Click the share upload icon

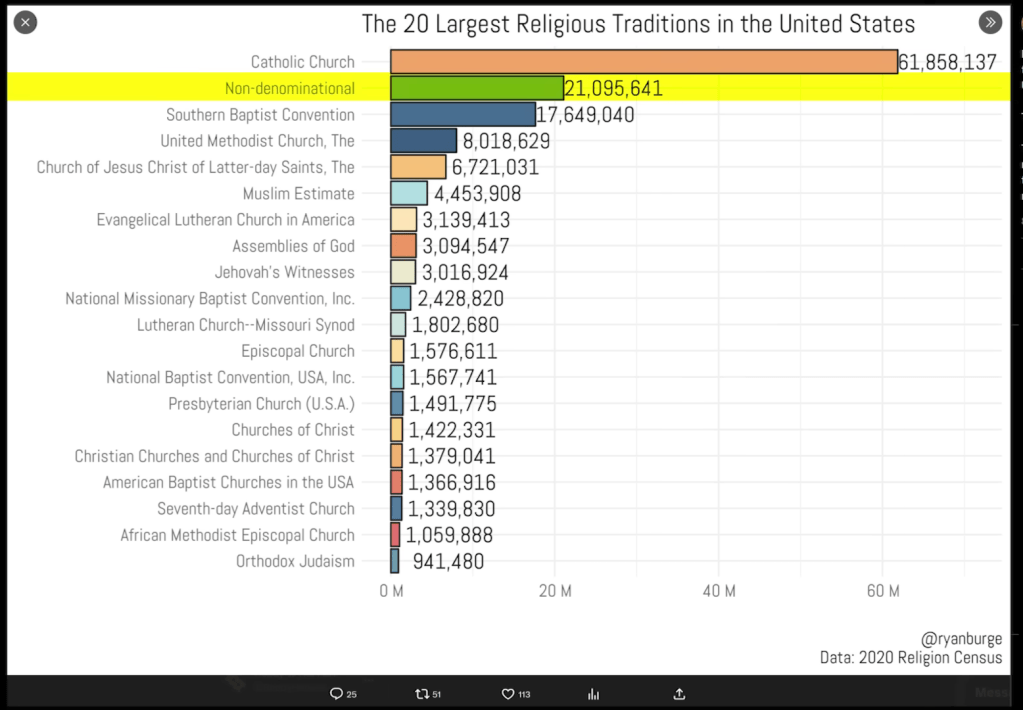coord(679,694)
